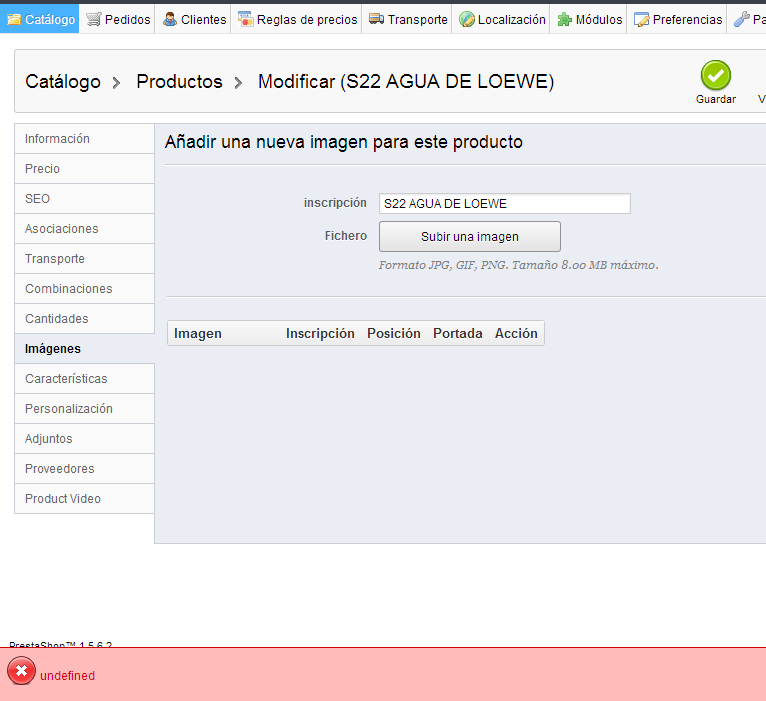Click the Clientes person icon
766x701 pixels.
pos(170,19)
